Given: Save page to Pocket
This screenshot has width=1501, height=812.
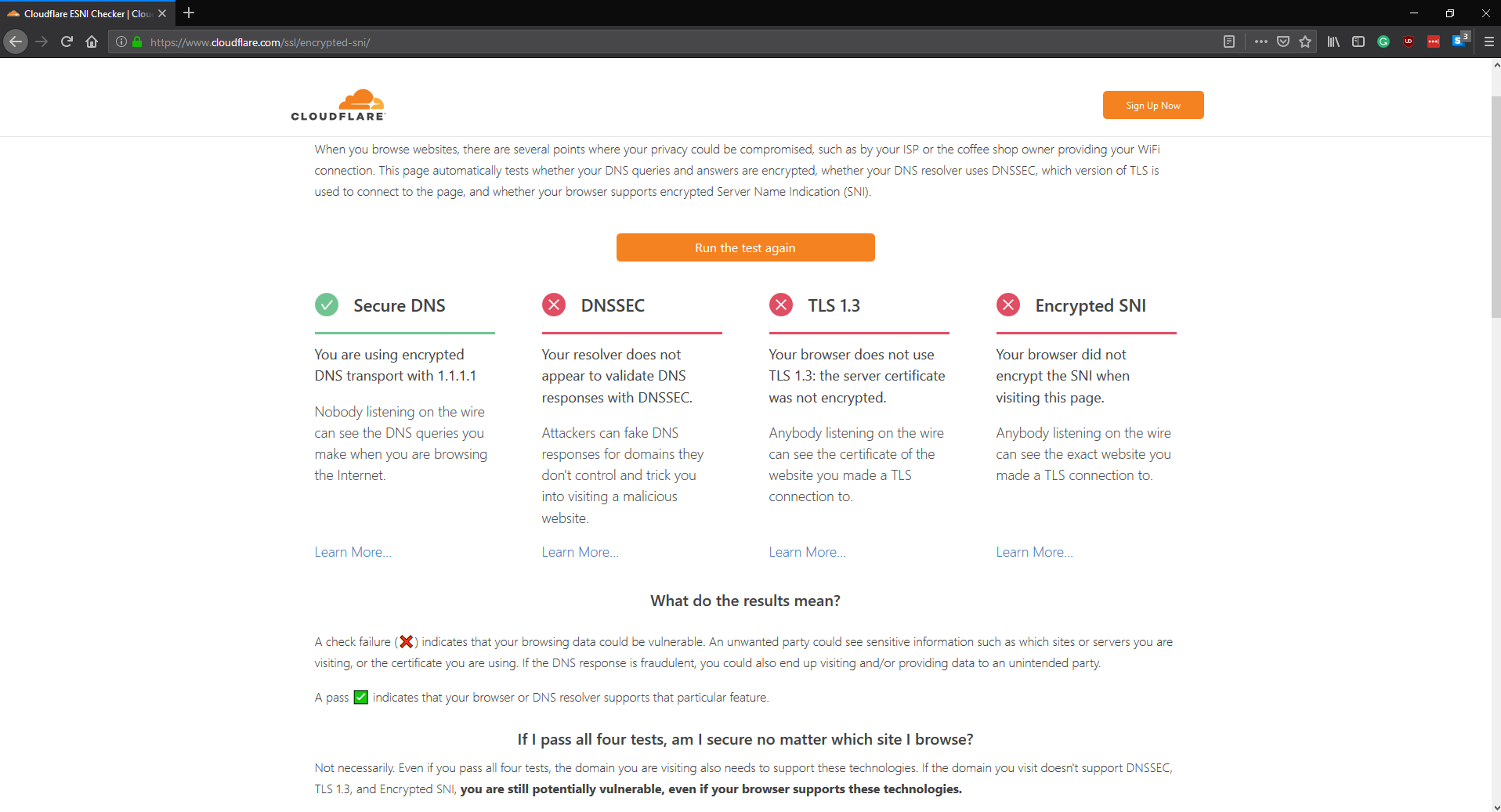Looking at the screenshot, I should [x=1282, y=42].
